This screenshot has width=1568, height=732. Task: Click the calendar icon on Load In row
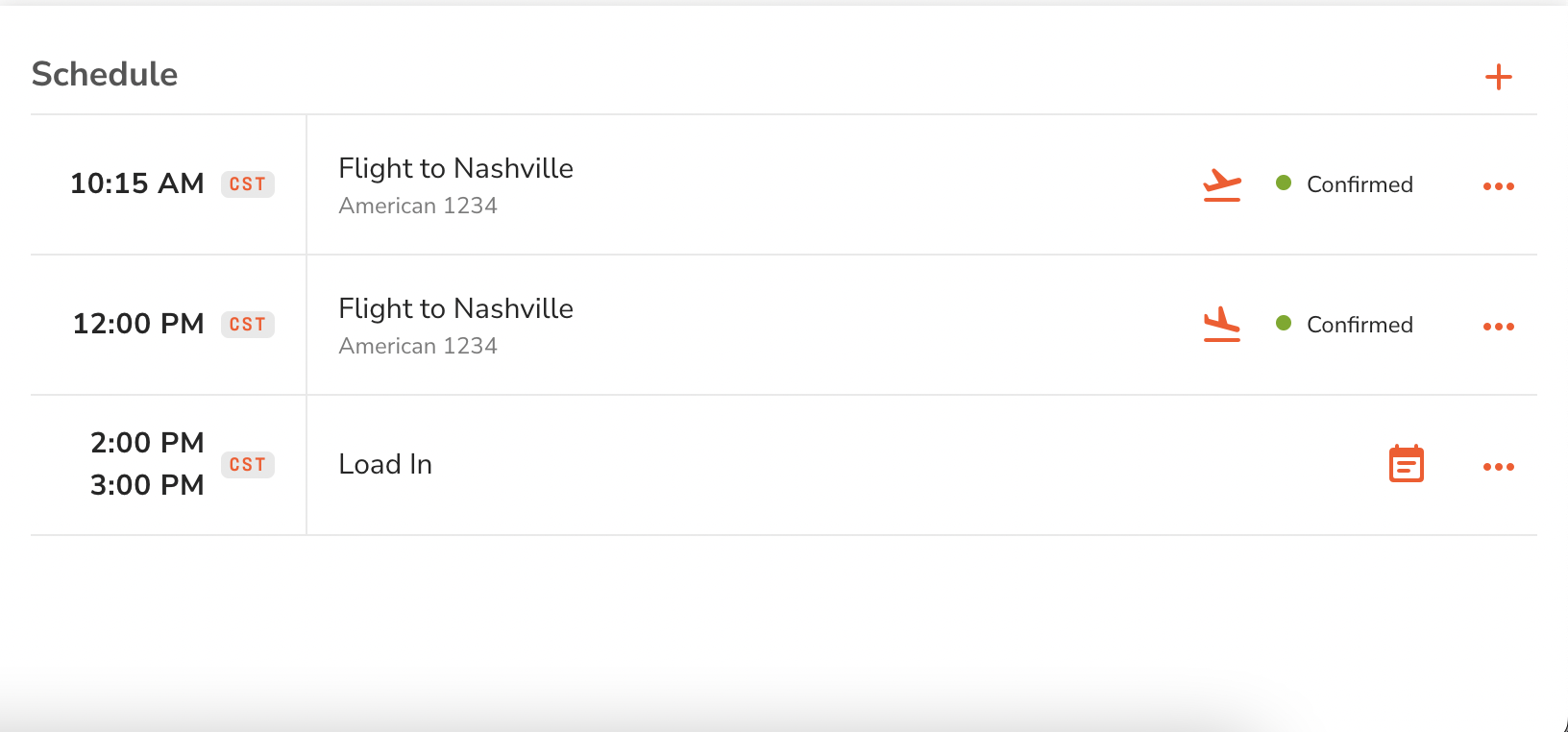point(1407,464)
